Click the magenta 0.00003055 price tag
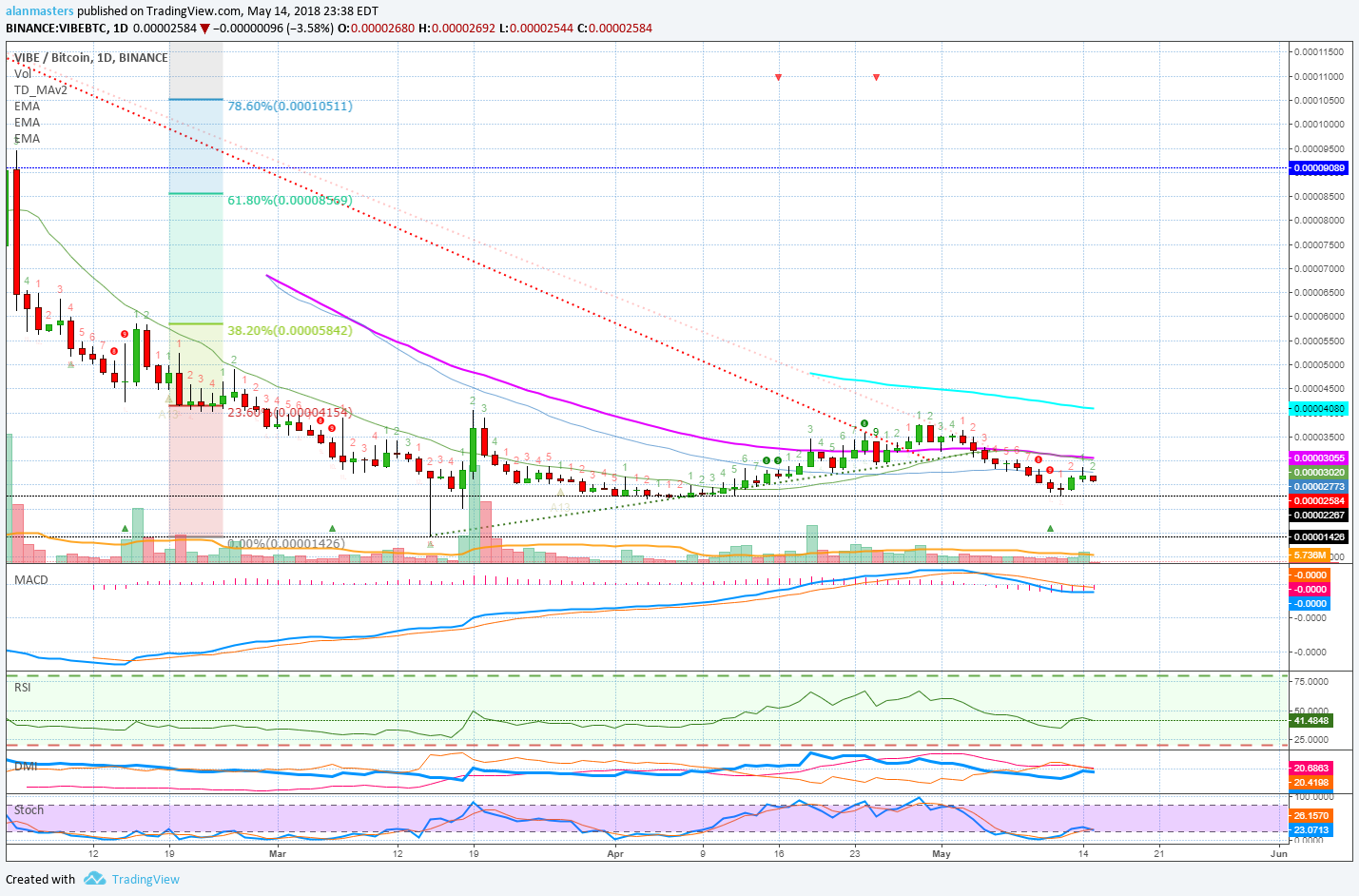Viewport: 1359px width, 896px height. (1318, 458)
